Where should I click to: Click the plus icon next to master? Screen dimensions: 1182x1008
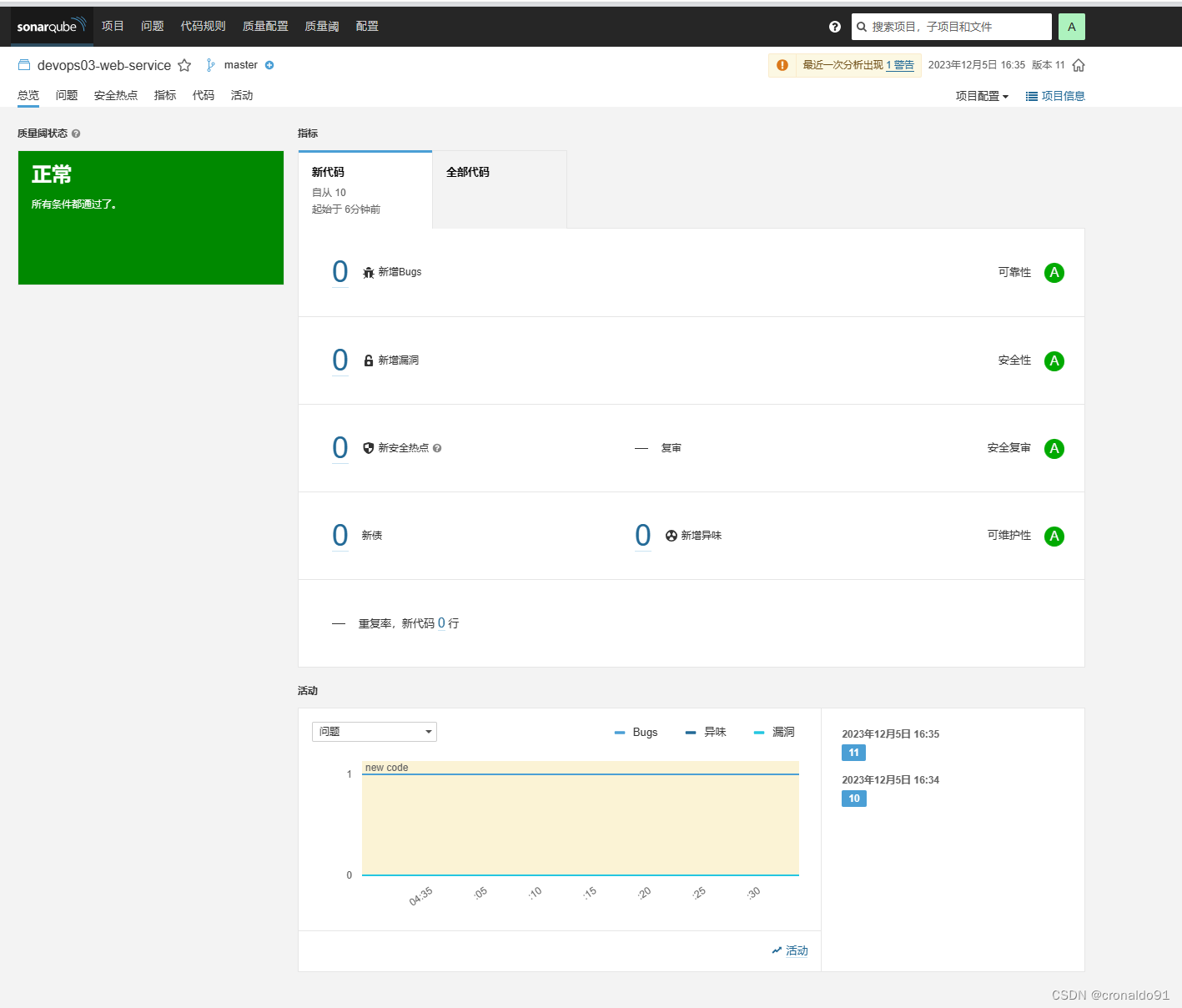point(269,65)
